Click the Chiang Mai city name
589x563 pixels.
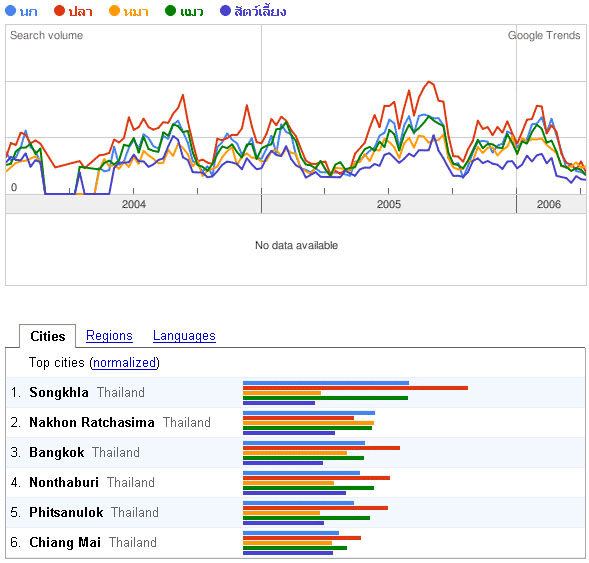point(65,542)
